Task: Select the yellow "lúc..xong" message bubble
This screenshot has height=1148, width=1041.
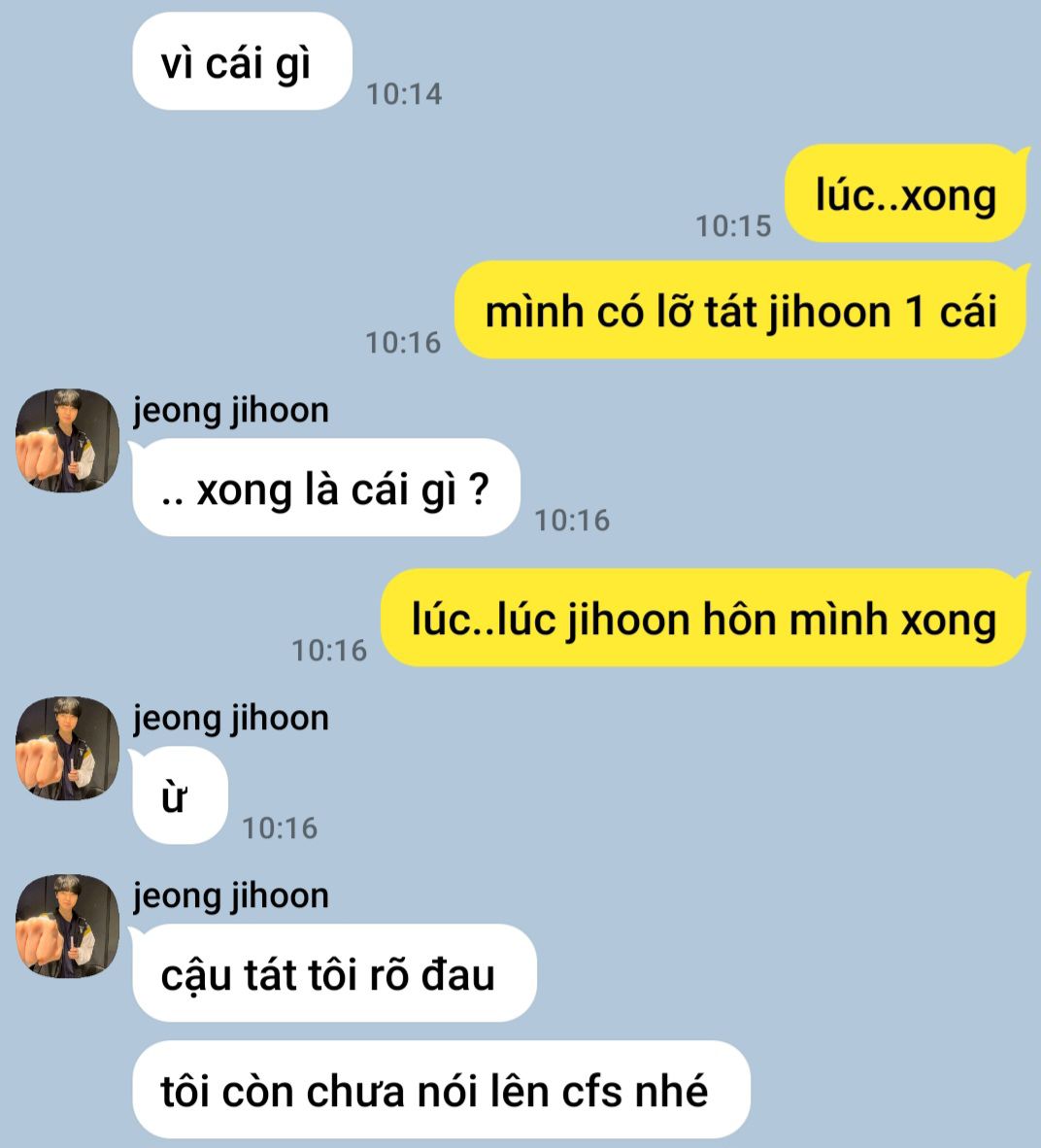Action: pyautogui.click(x=906, y=193)
